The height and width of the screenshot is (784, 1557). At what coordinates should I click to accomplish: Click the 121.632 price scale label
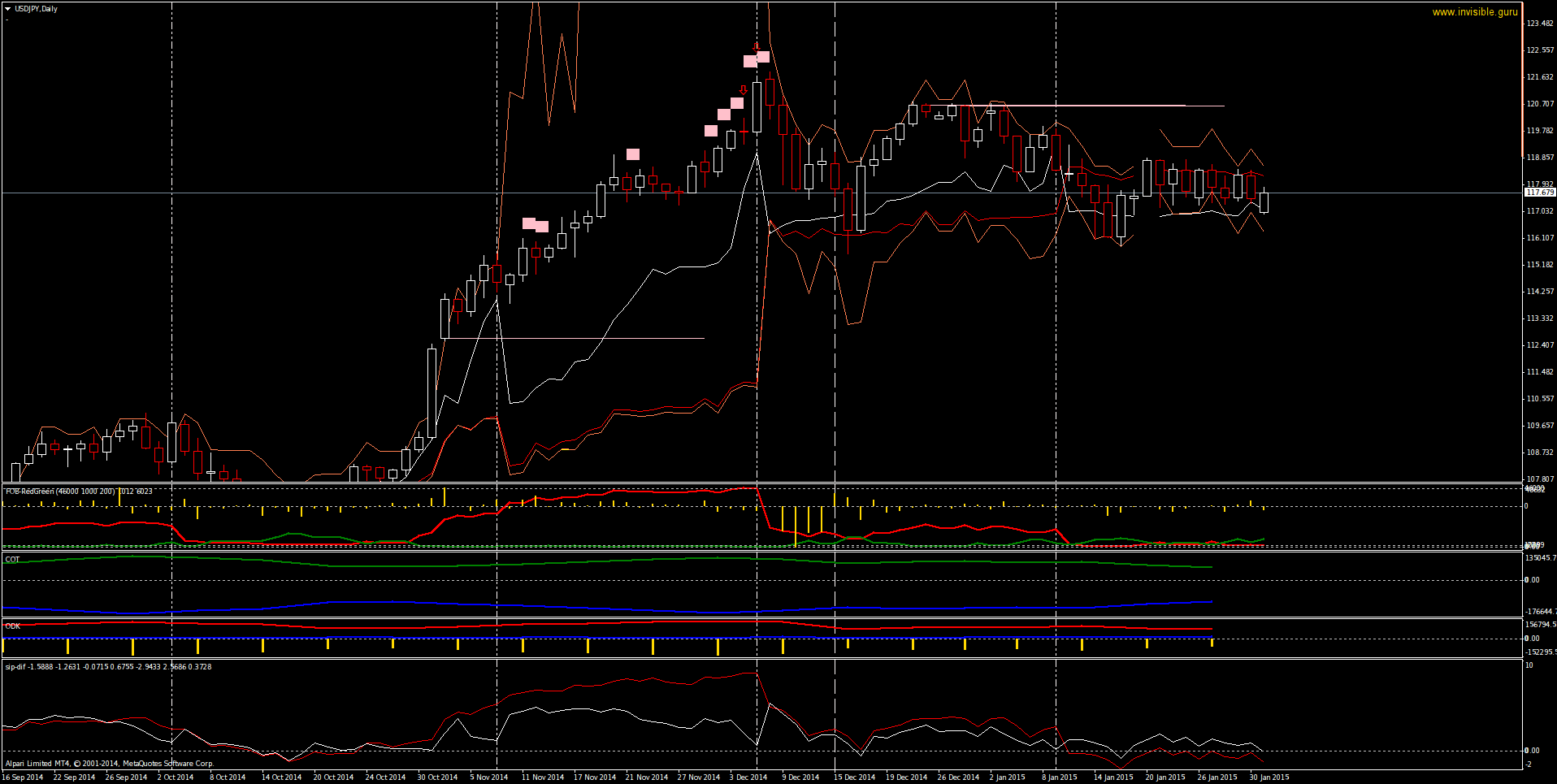tap(1540, 76)
